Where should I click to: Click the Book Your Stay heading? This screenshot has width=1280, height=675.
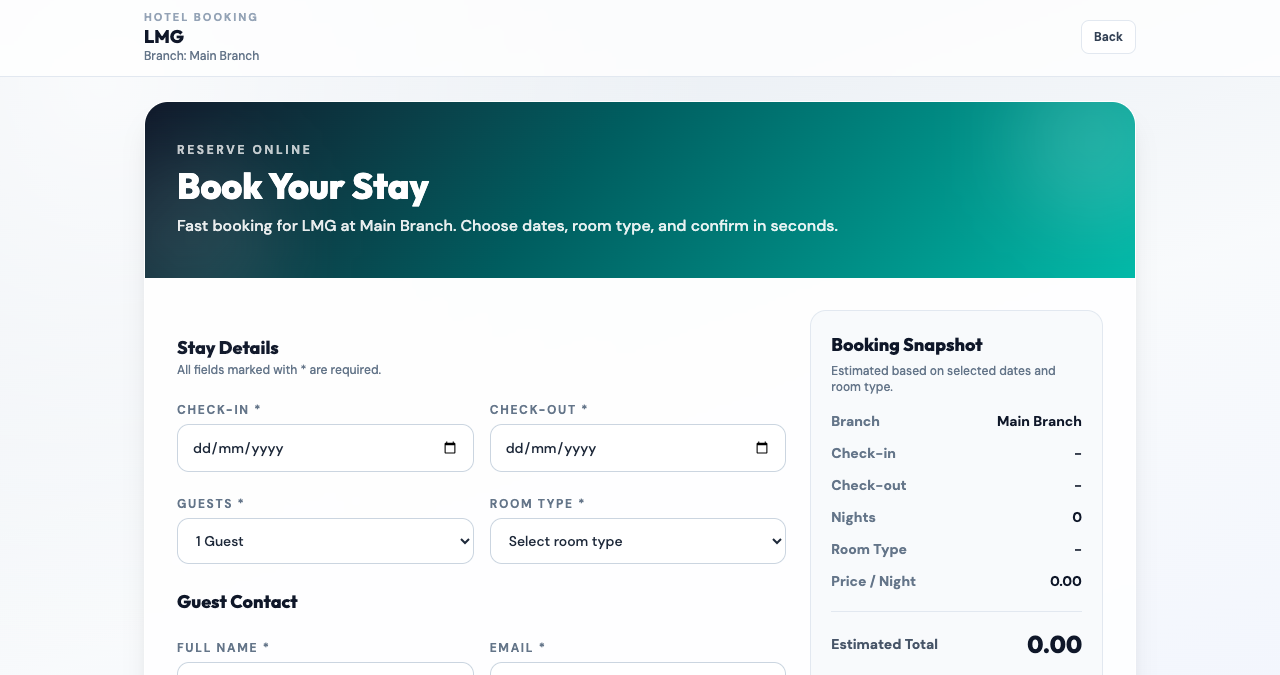(303, 187)
